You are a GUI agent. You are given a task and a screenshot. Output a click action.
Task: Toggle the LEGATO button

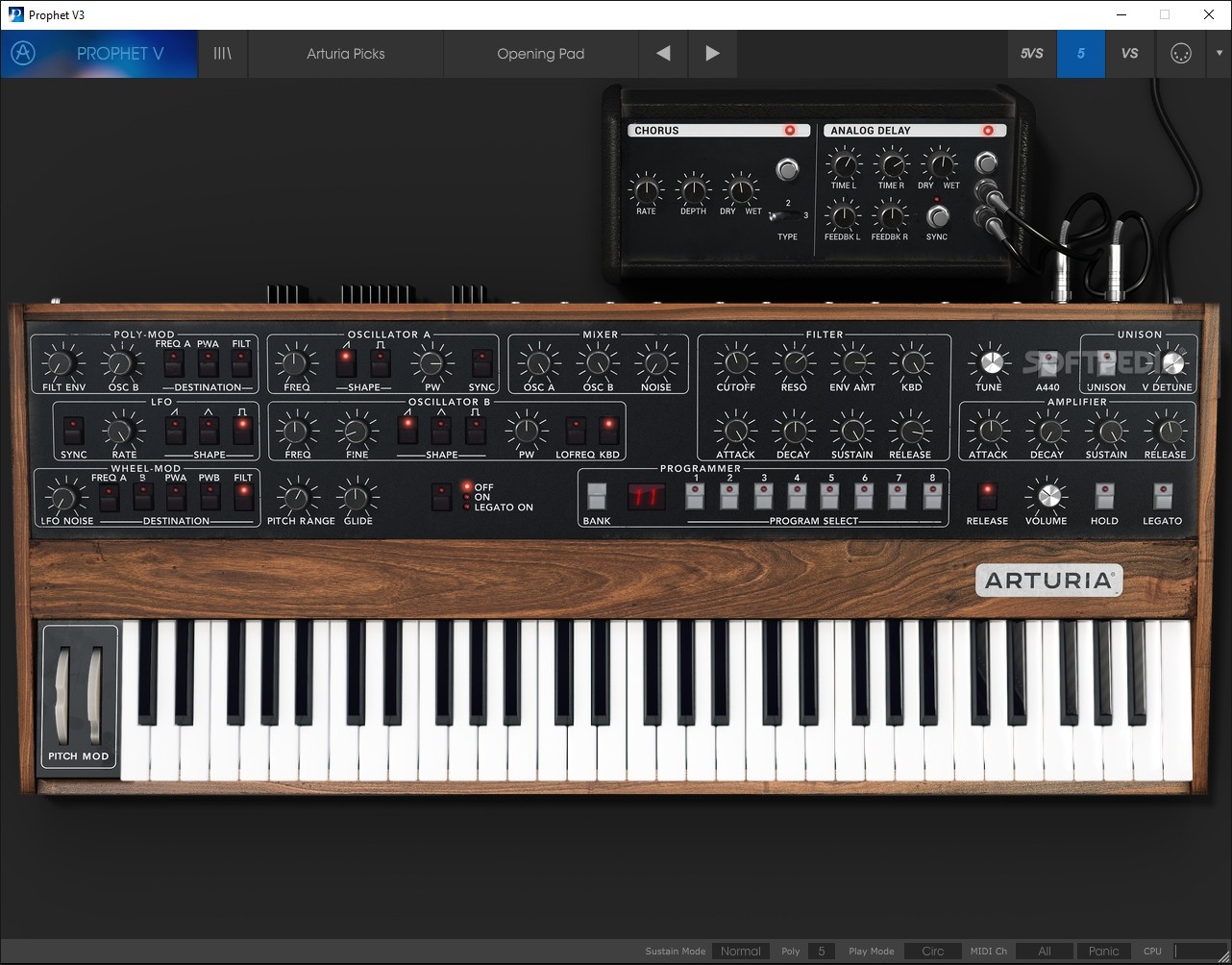(1163, 496)
